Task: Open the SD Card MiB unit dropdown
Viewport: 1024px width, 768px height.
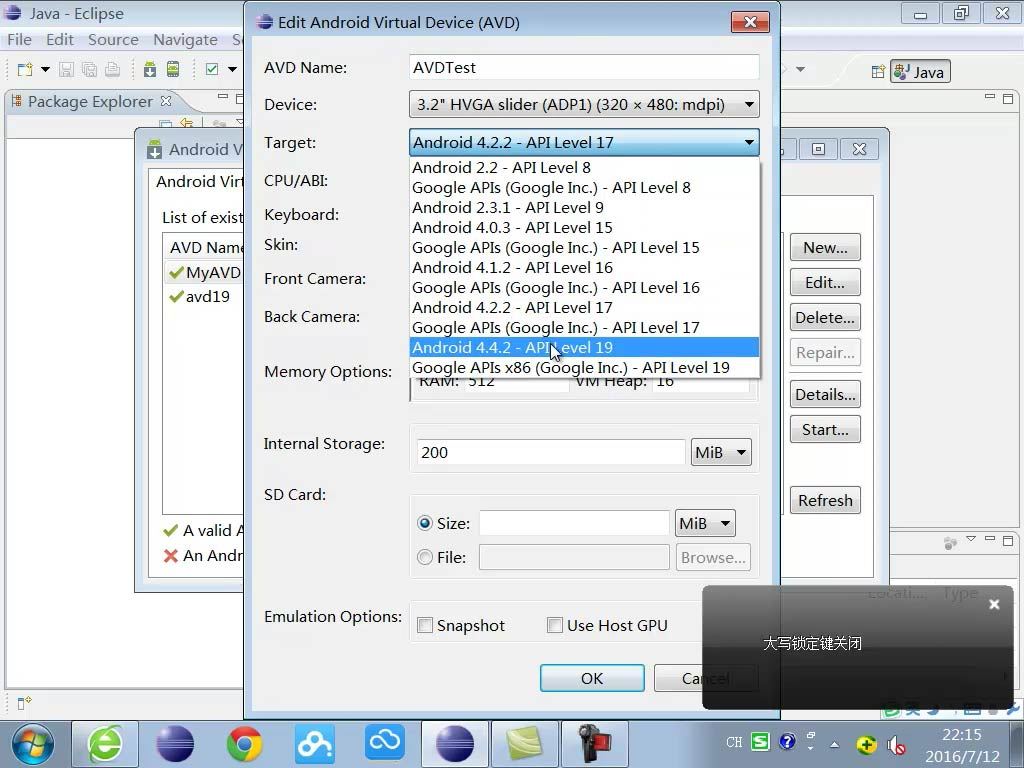Action: [x=705, y=523]
